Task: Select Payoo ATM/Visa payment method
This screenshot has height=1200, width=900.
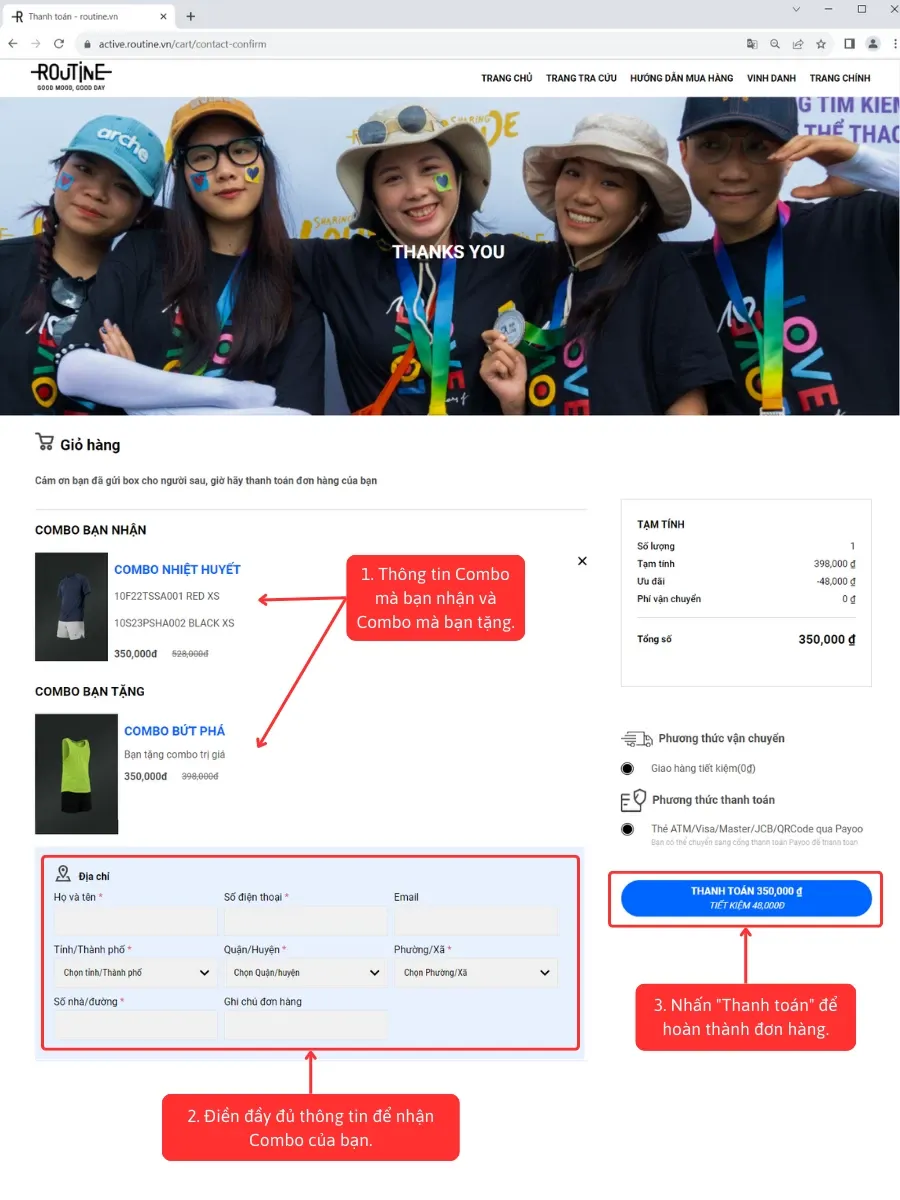Action: [627, 829]
